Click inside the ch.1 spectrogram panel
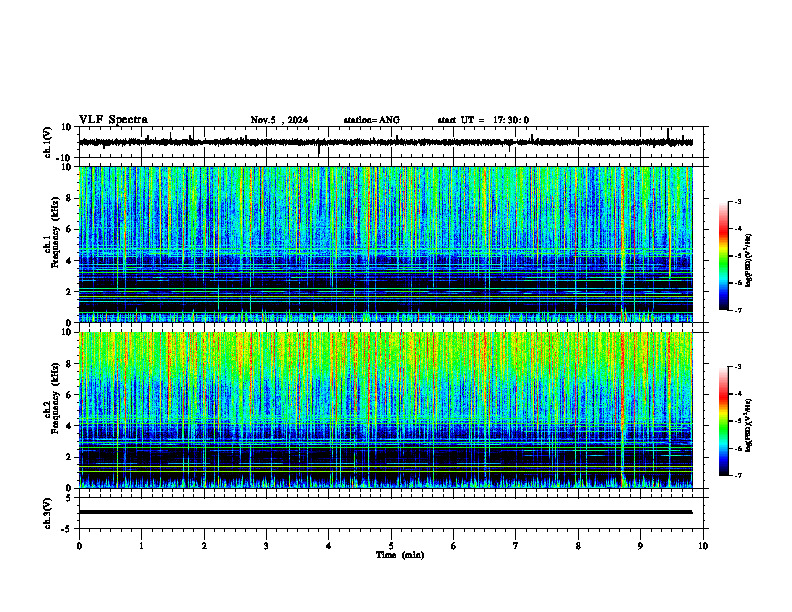The height and width of the screenshot is (612, 792). (386, 244)
